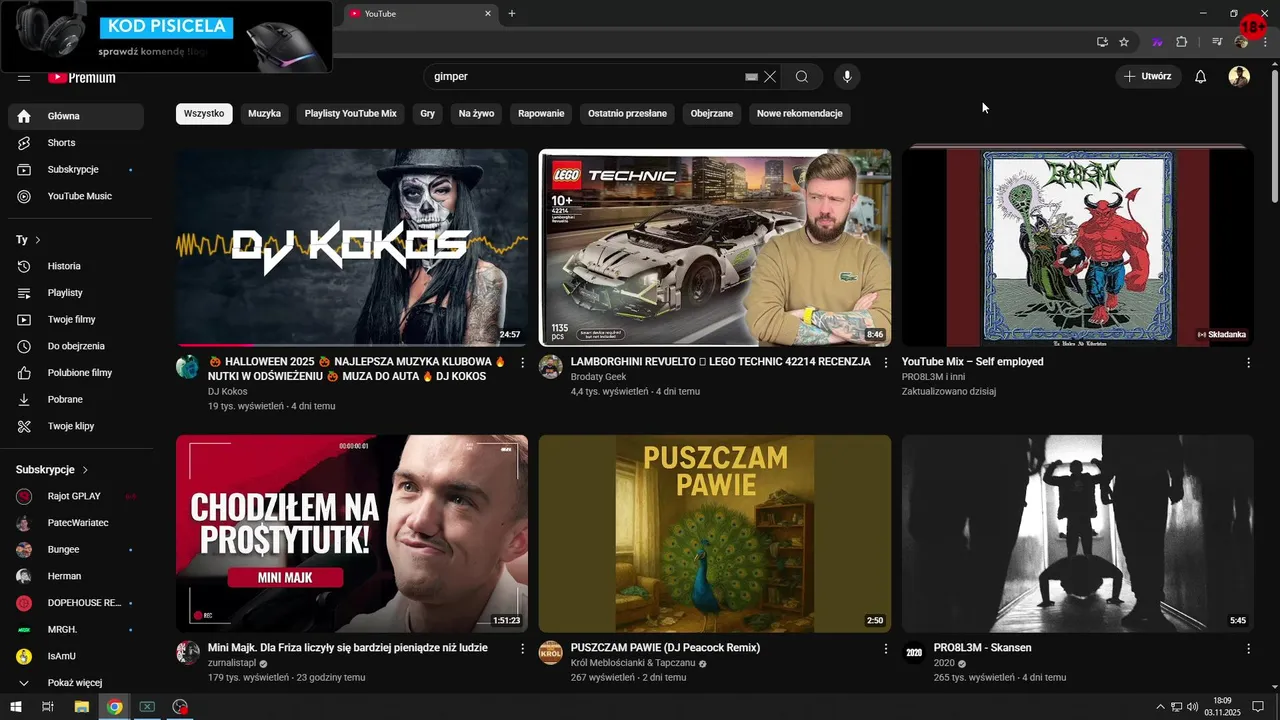Start voice search with microphone icon
This screenshot has height=720, width=1280.
847,77
